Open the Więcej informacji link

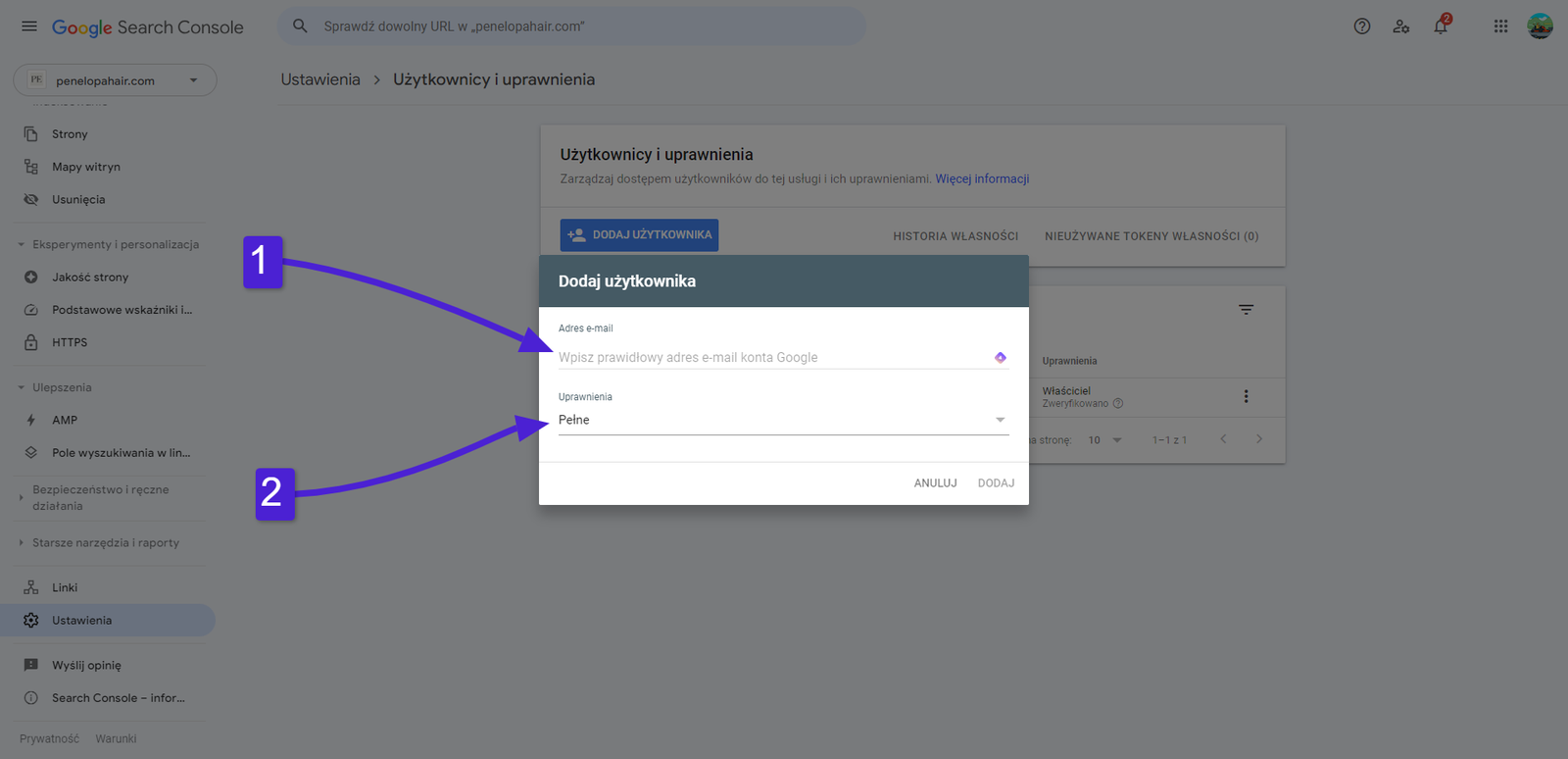pyautogui.click(x=982, y=178)
